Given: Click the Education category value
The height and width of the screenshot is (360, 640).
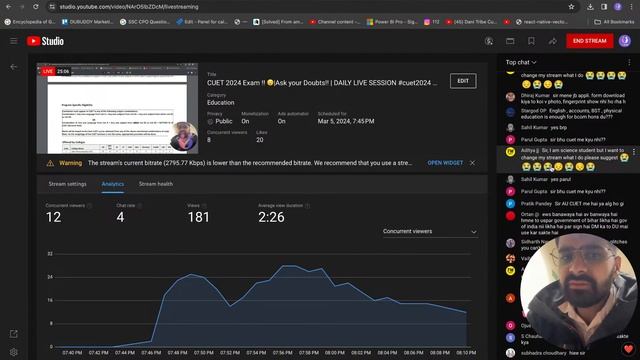Looking at the screenshot, I should tap(220, 102).
